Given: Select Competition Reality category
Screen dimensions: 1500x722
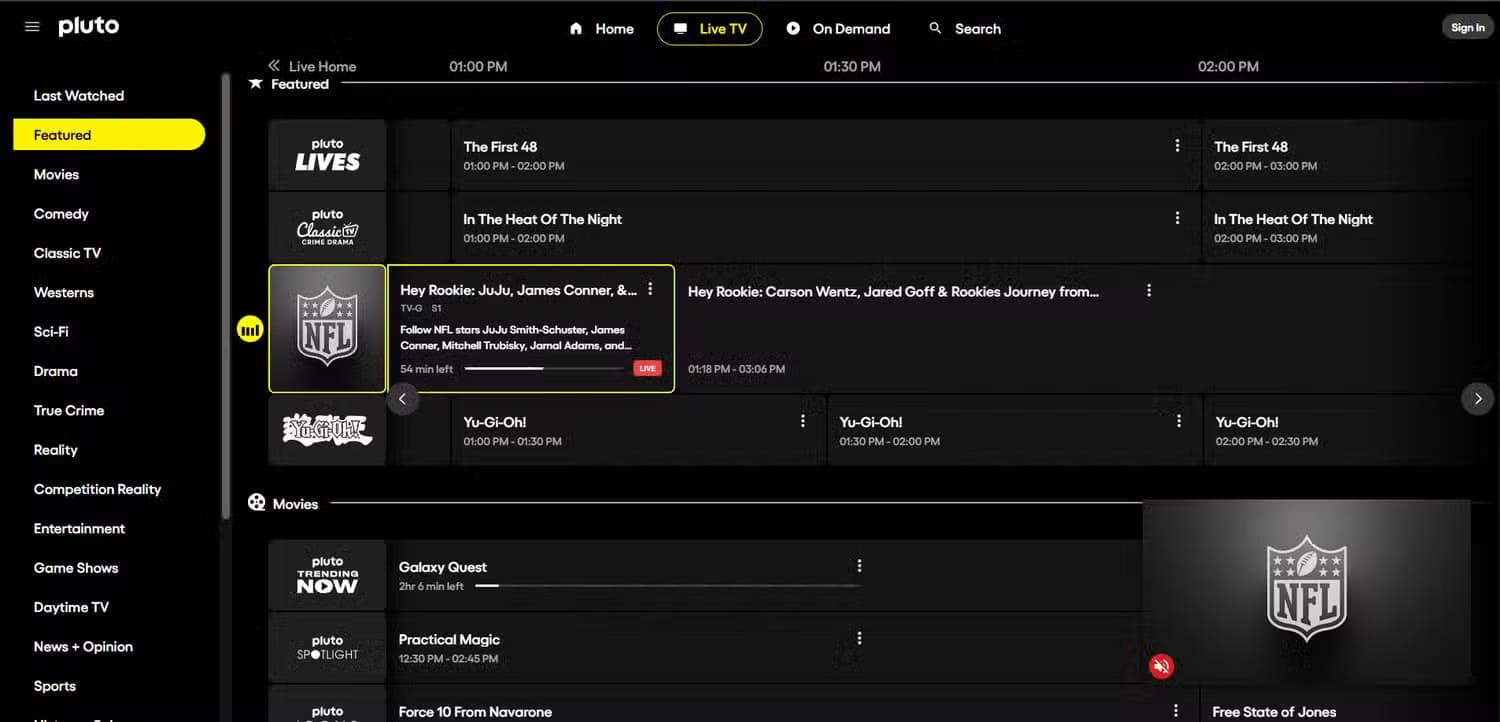Looking at the screenshot, I should pos(97,489).
